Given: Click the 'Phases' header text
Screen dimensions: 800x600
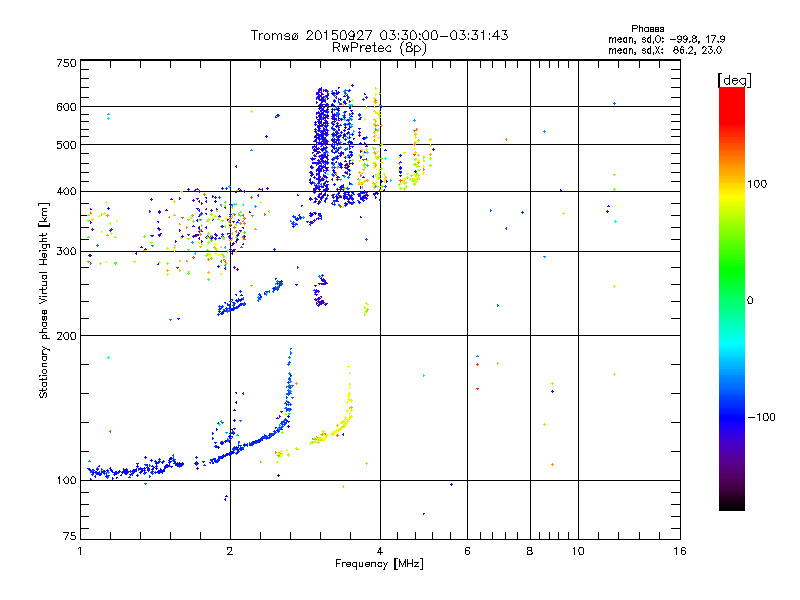Looking at the screenshot, I should click(647, 29).
